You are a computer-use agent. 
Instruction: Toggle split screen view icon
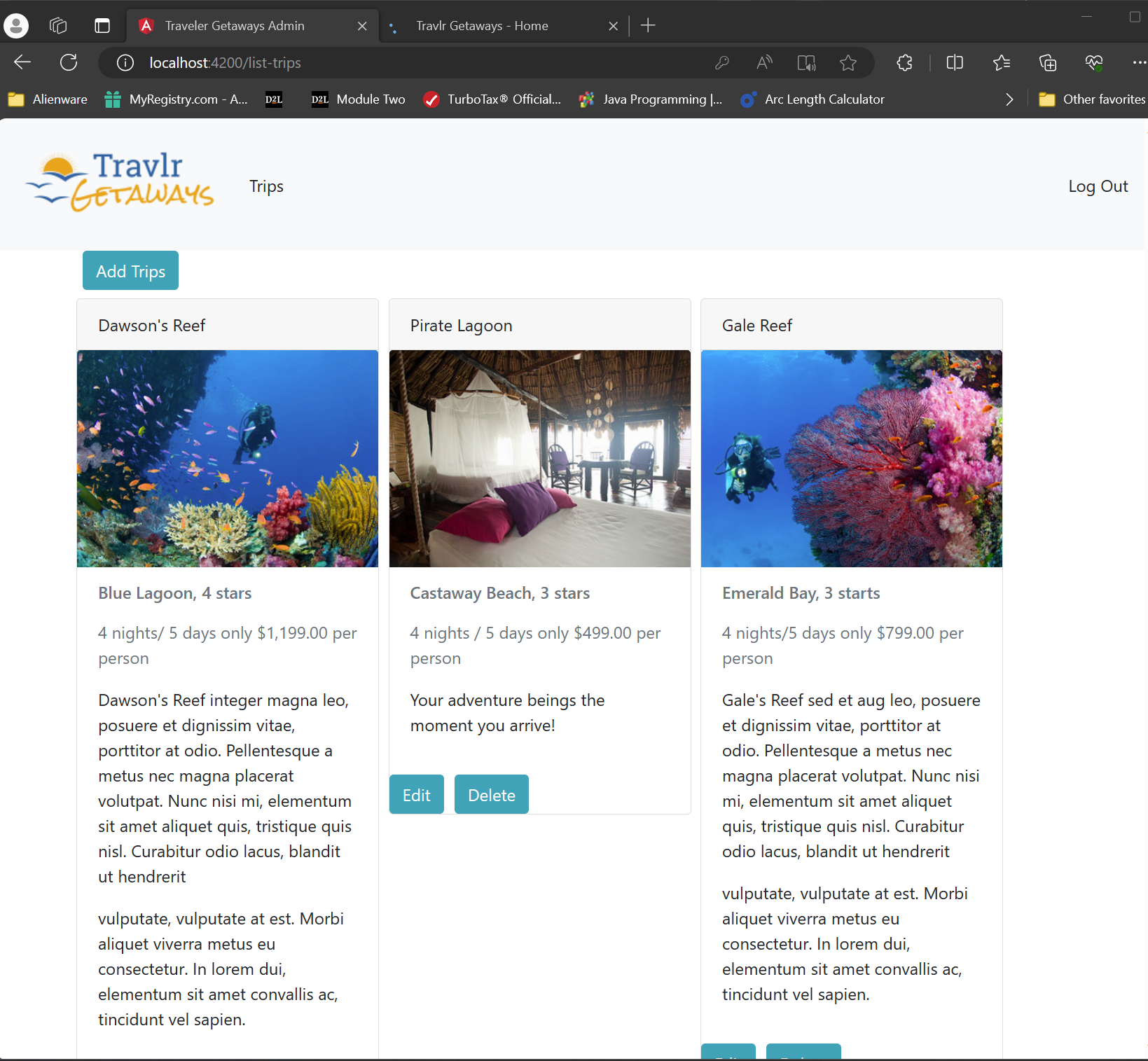pyautogui.click(x=955, y=63)
